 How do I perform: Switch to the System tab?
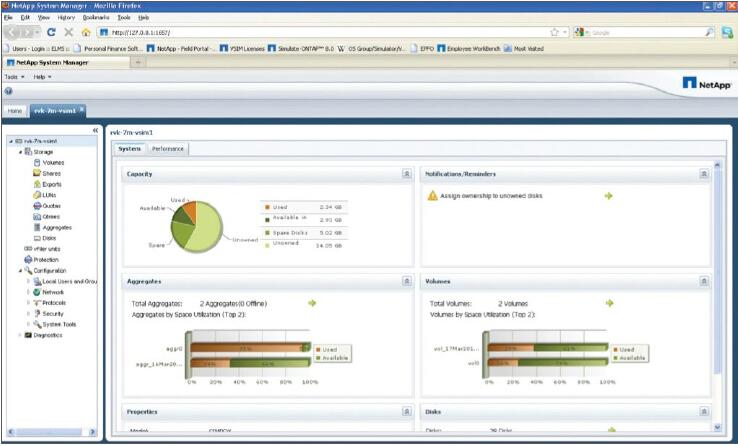pyautogui.click(x=129, y=149)
